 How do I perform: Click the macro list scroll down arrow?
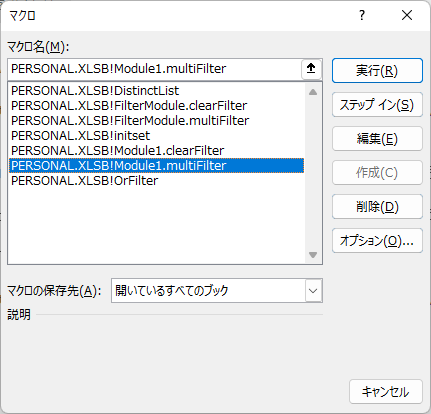pos(313,255)
